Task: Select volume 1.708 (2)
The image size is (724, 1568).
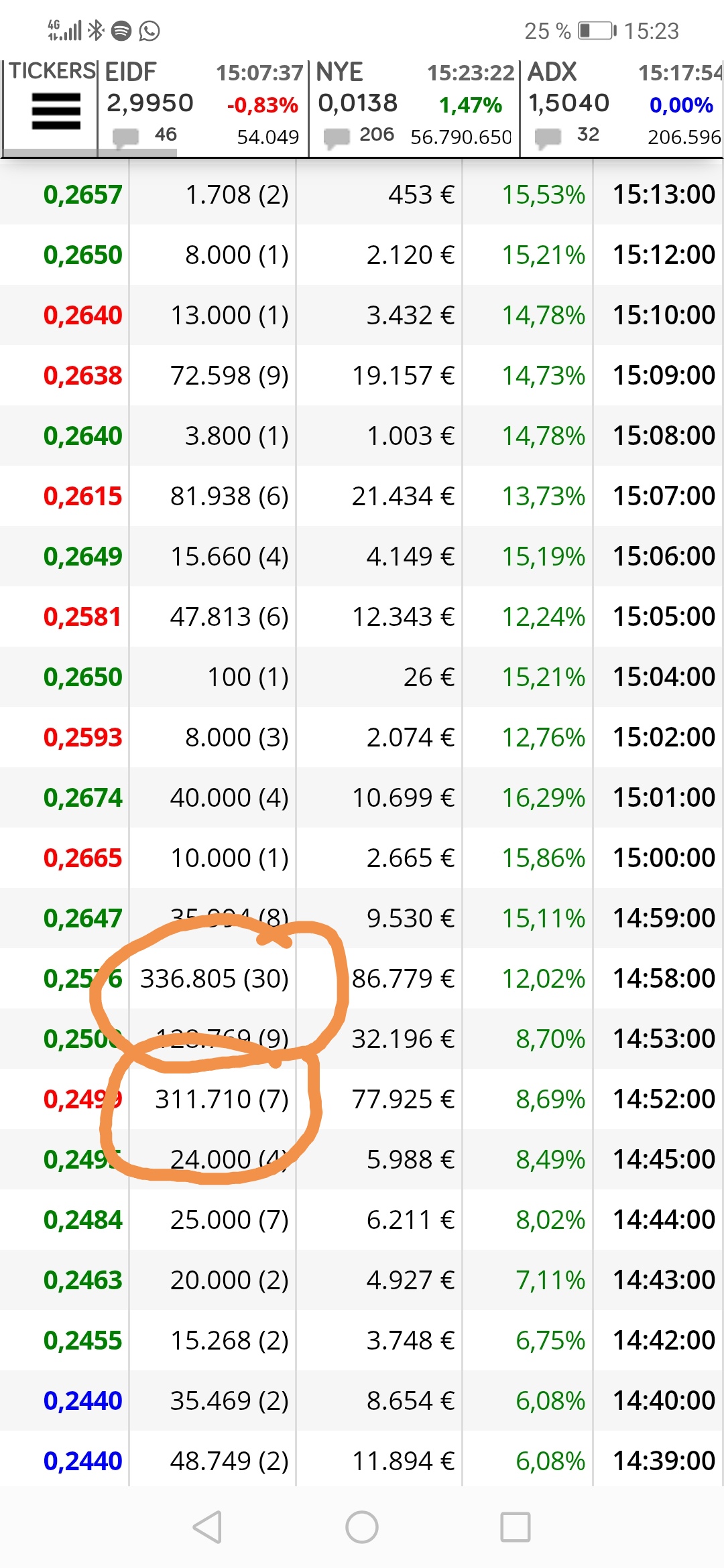Action: [237, 194]
